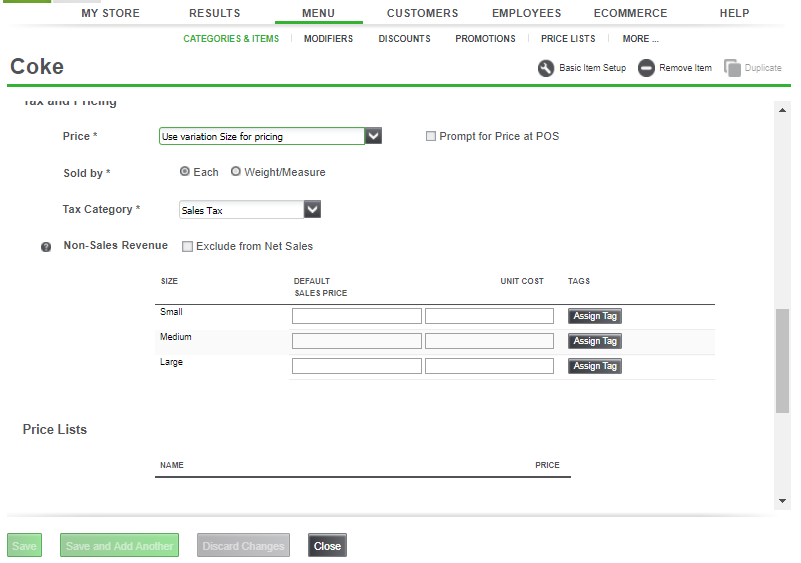Screen dimensions: 801x563
Task: Click the Coke item title
Action: [x=37, y=67]
